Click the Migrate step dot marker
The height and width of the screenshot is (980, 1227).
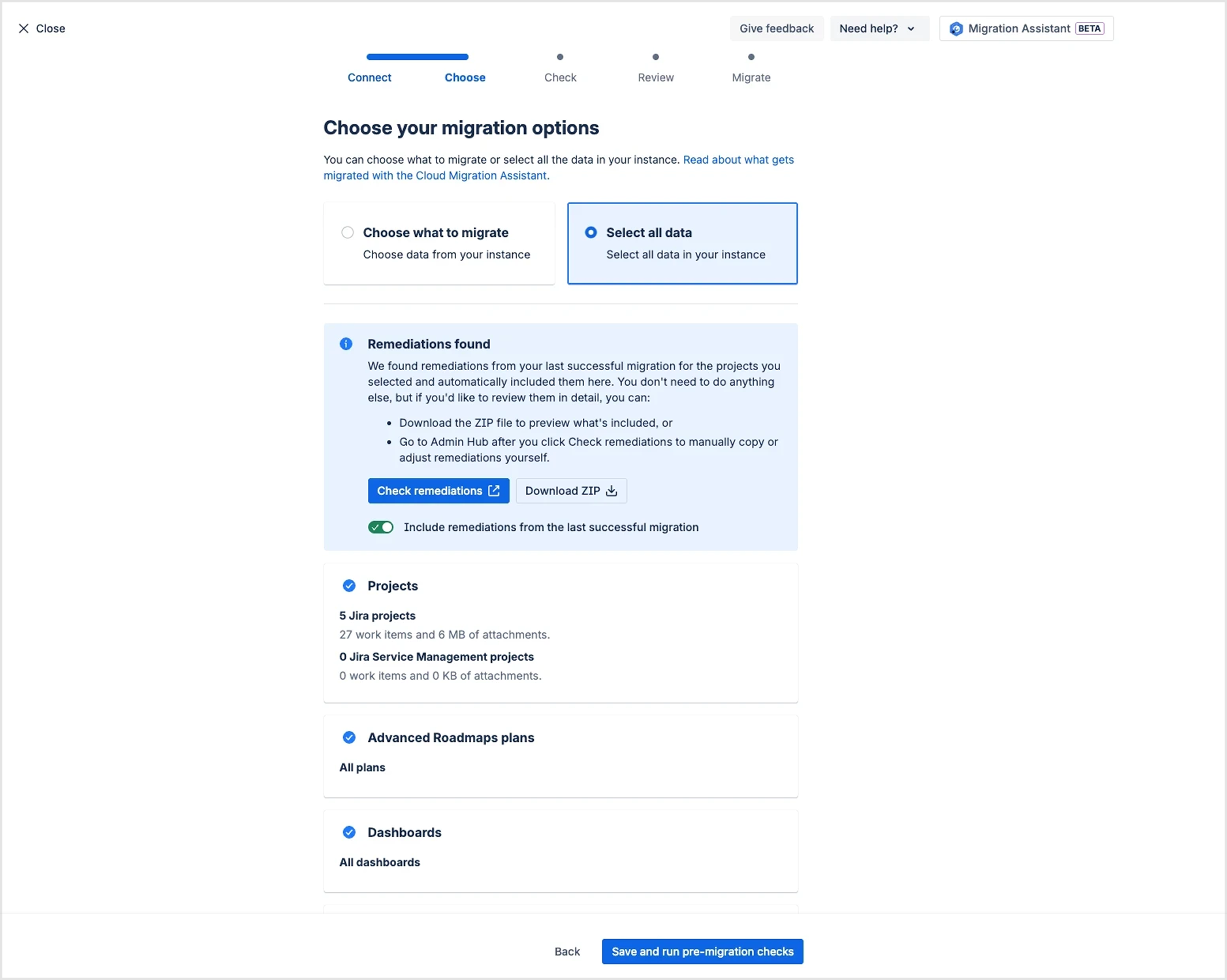click(x=751, y=57)
